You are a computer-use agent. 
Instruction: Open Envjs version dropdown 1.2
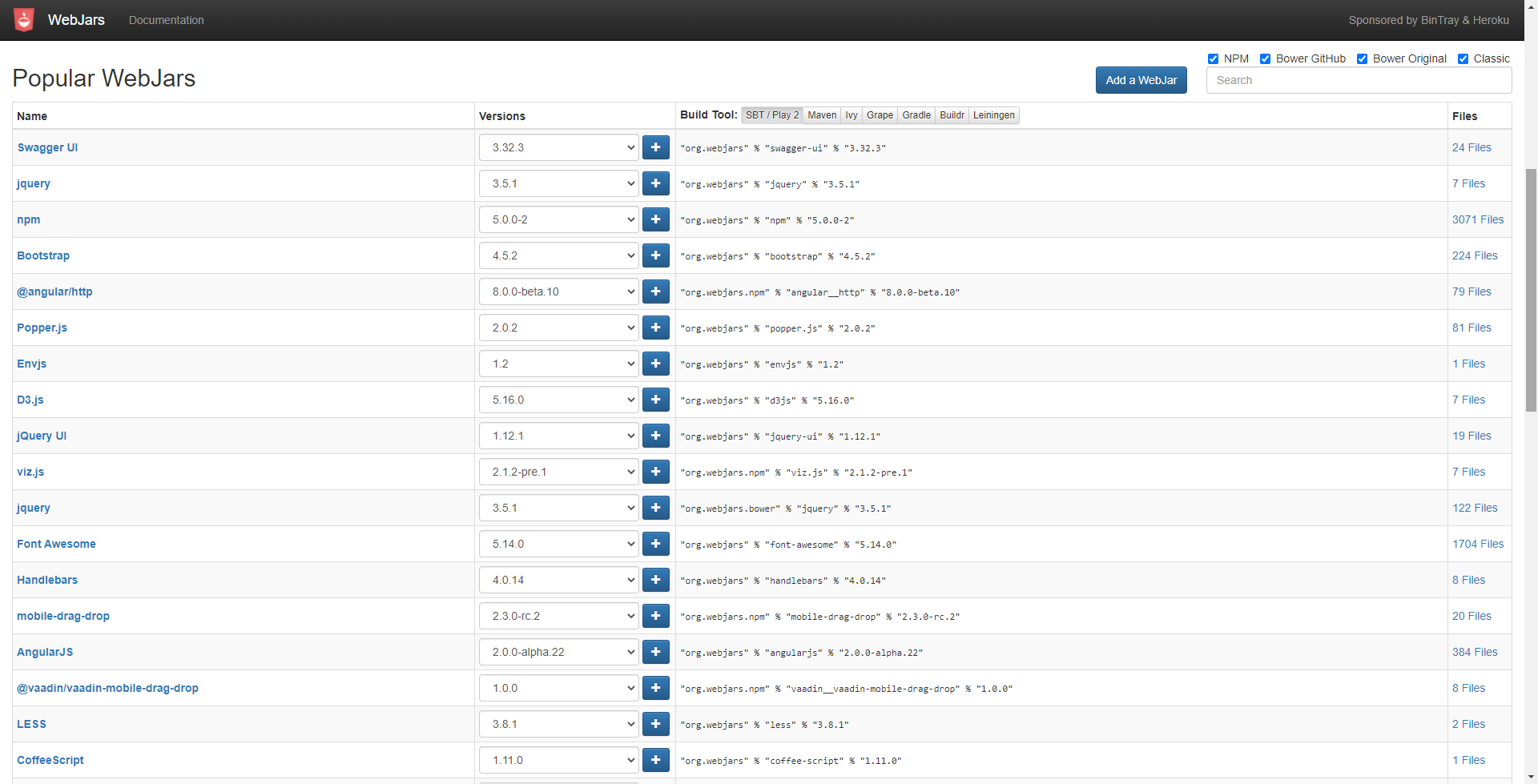[558, 364]
